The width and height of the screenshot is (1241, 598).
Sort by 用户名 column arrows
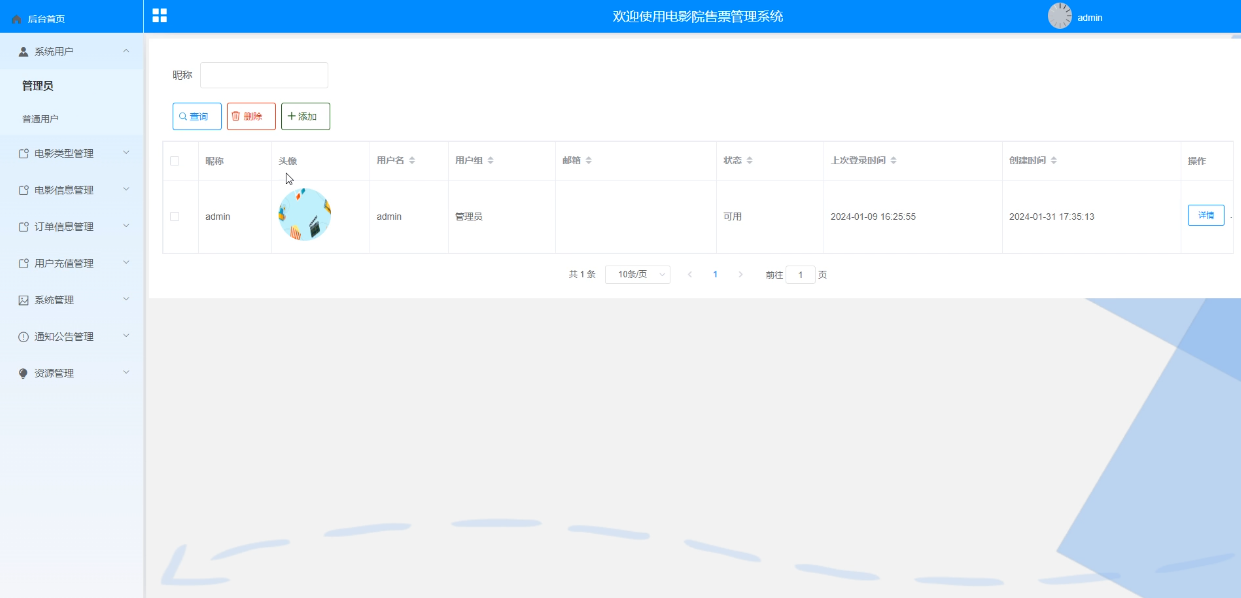tap(412, 160)
